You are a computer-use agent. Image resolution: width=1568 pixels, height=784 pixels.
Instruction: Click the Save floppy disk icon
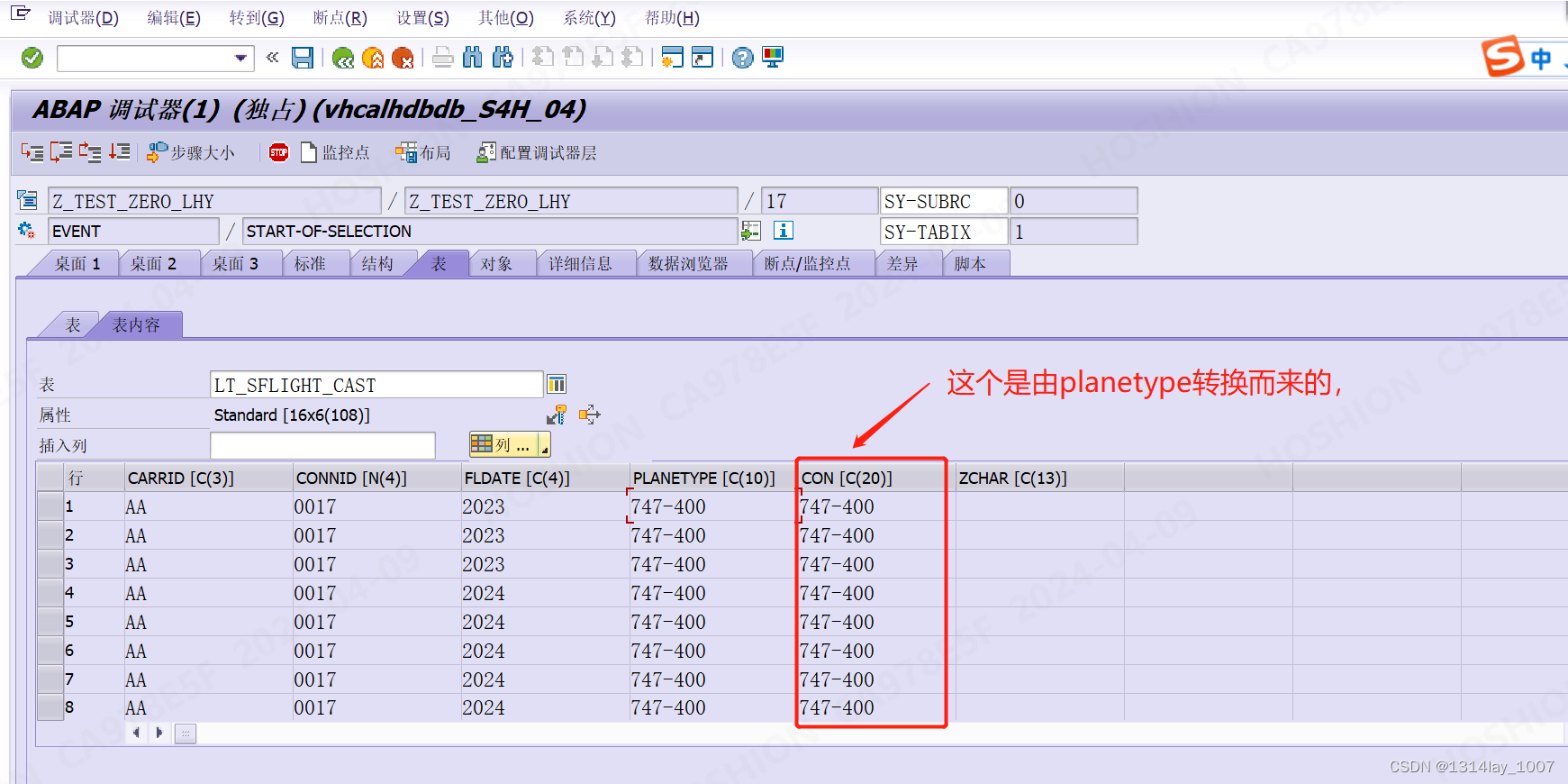[x=303, y=58]
